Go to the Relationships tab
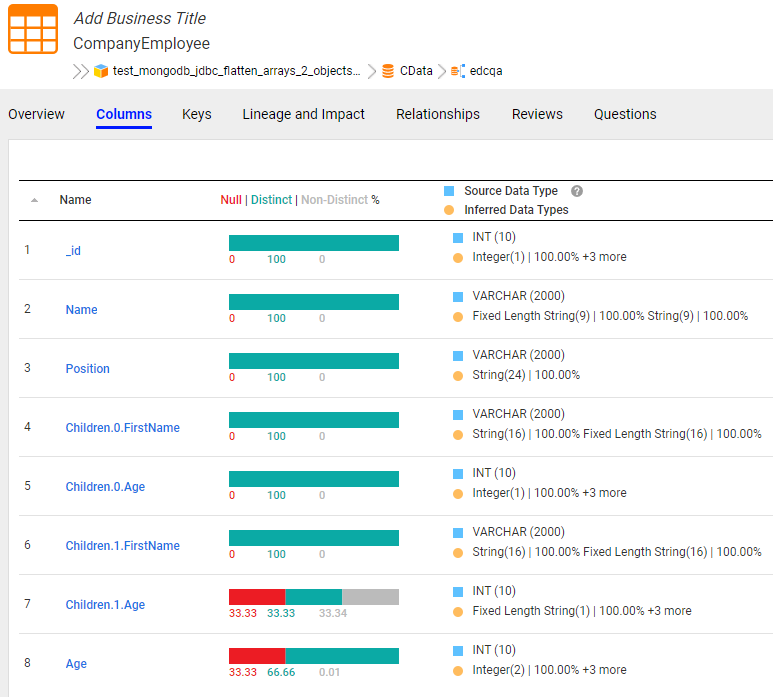The height and width of the screenshot is (697, 773). pos(438,114)
